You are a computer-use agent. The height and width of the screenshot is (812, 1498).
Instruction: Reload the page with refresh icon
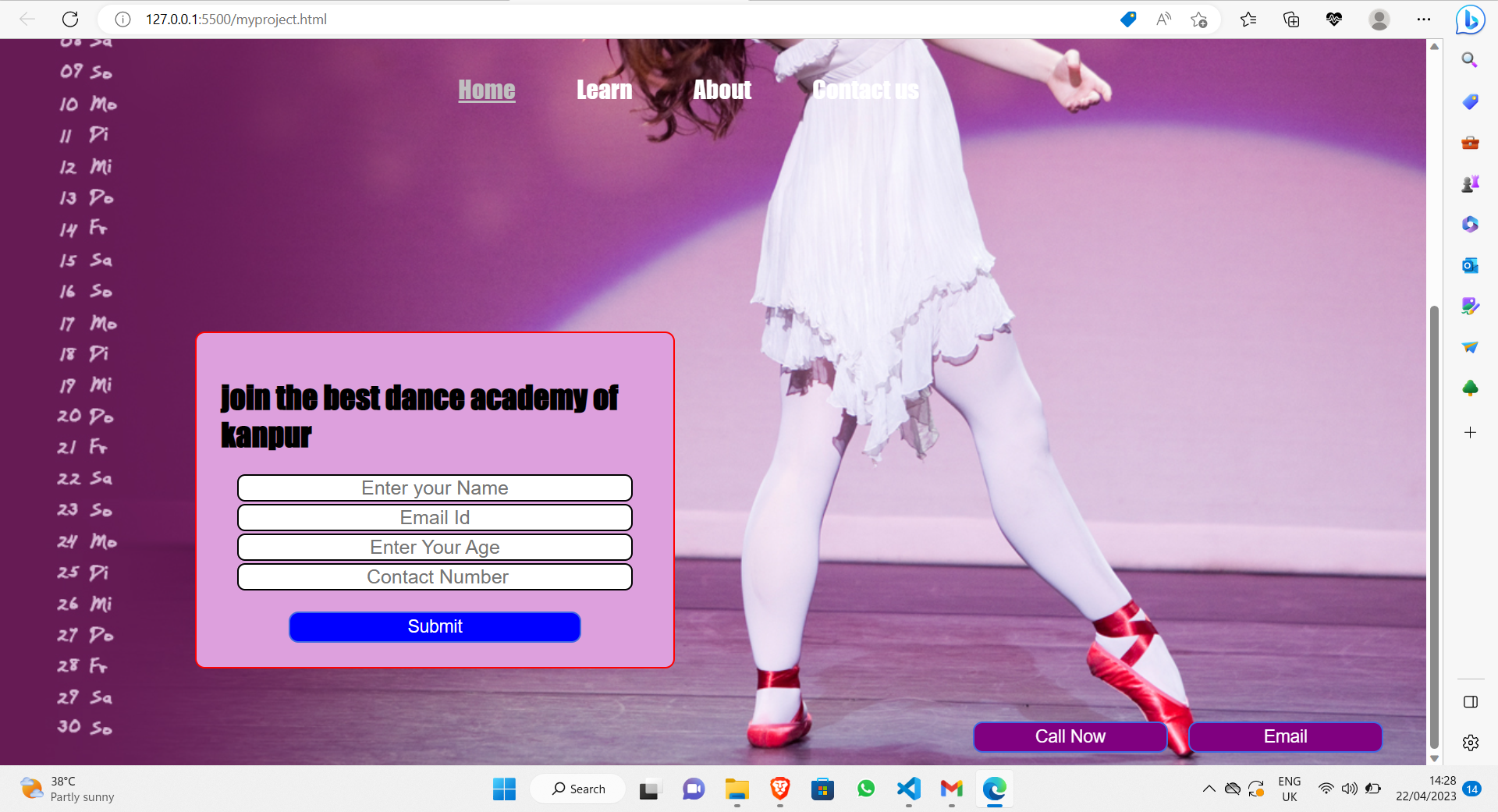point(70,20)
